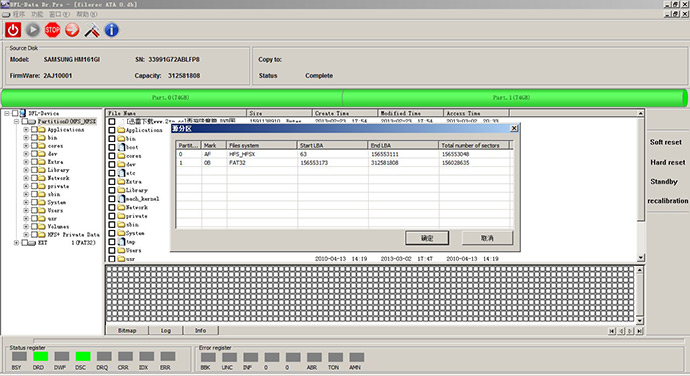690x376 pixels.
Task: Check the Library checkbox in tree
Action: pyautogui.click(x=34, y=170)
